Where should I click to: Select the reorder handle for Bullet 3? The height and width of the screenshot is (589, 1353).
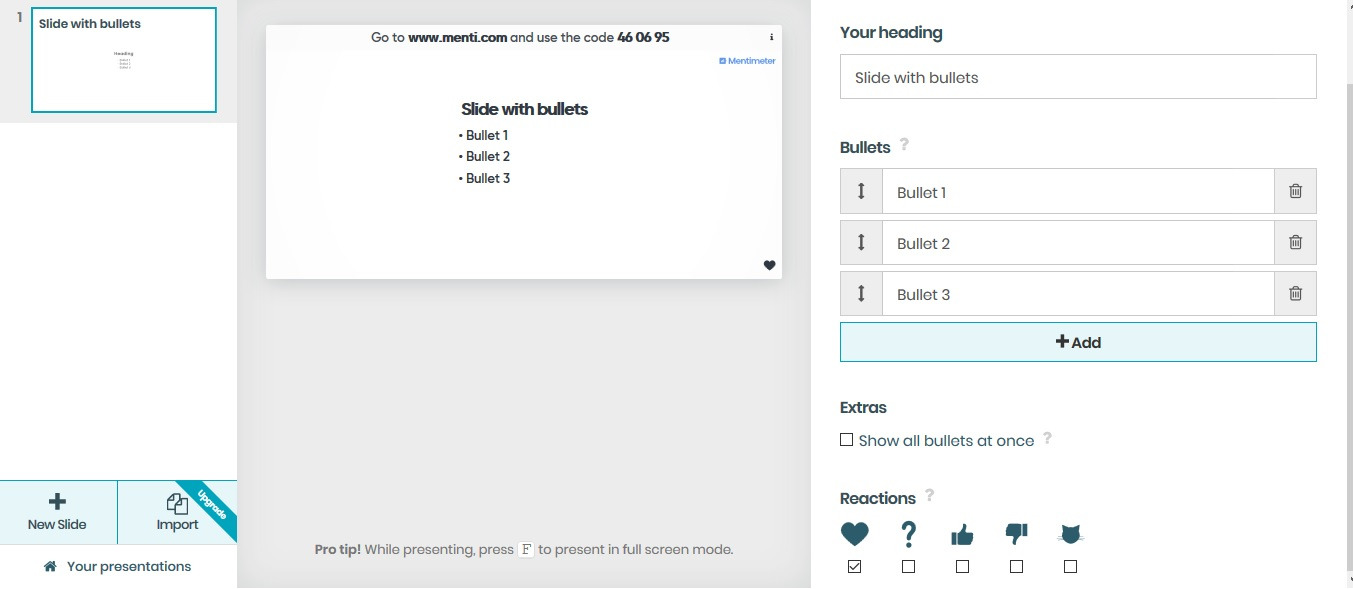pos(861,294)
